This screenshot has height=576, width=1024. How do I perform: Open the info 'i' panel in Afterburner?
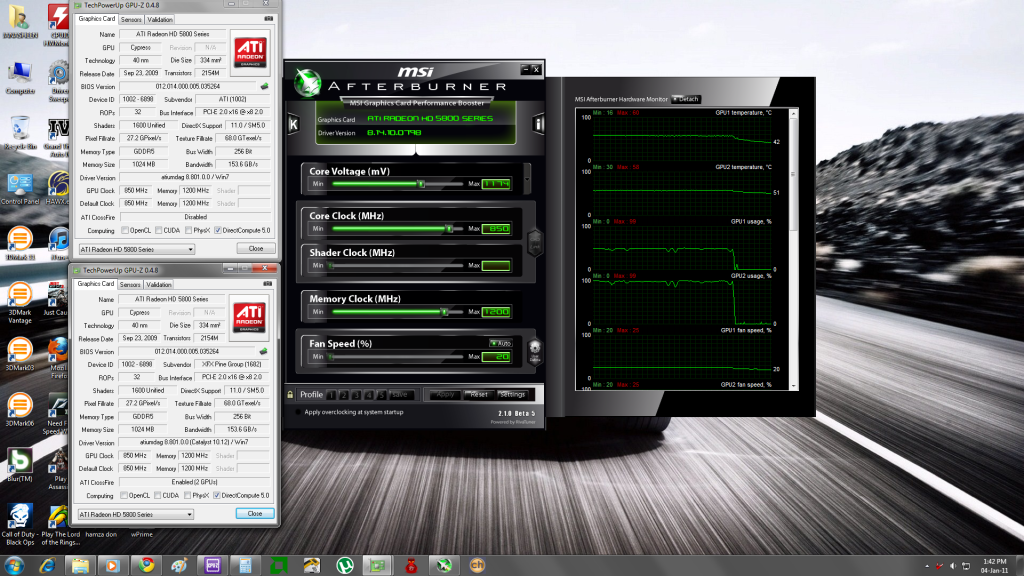pos(538,124)
